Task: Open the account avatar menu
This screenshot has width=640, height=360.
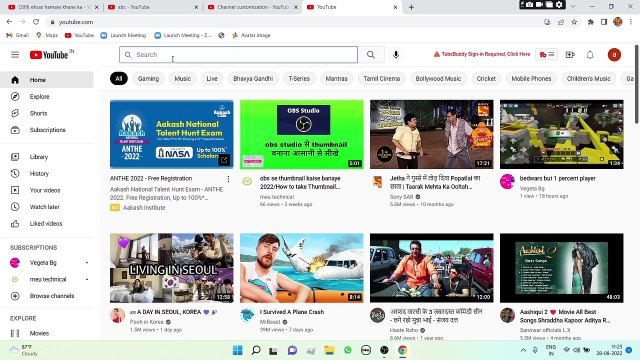Action: click(x=614, y=55)
